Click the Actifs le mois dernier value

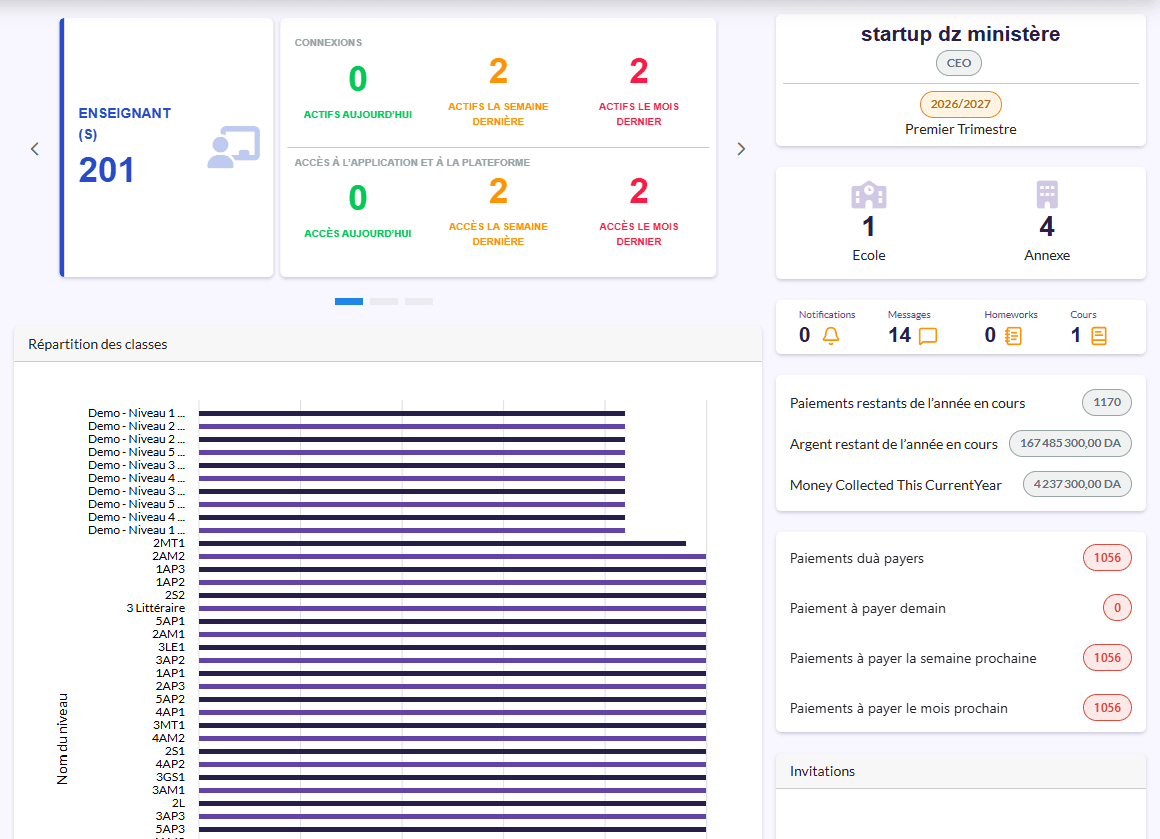(x=639, y=71)
